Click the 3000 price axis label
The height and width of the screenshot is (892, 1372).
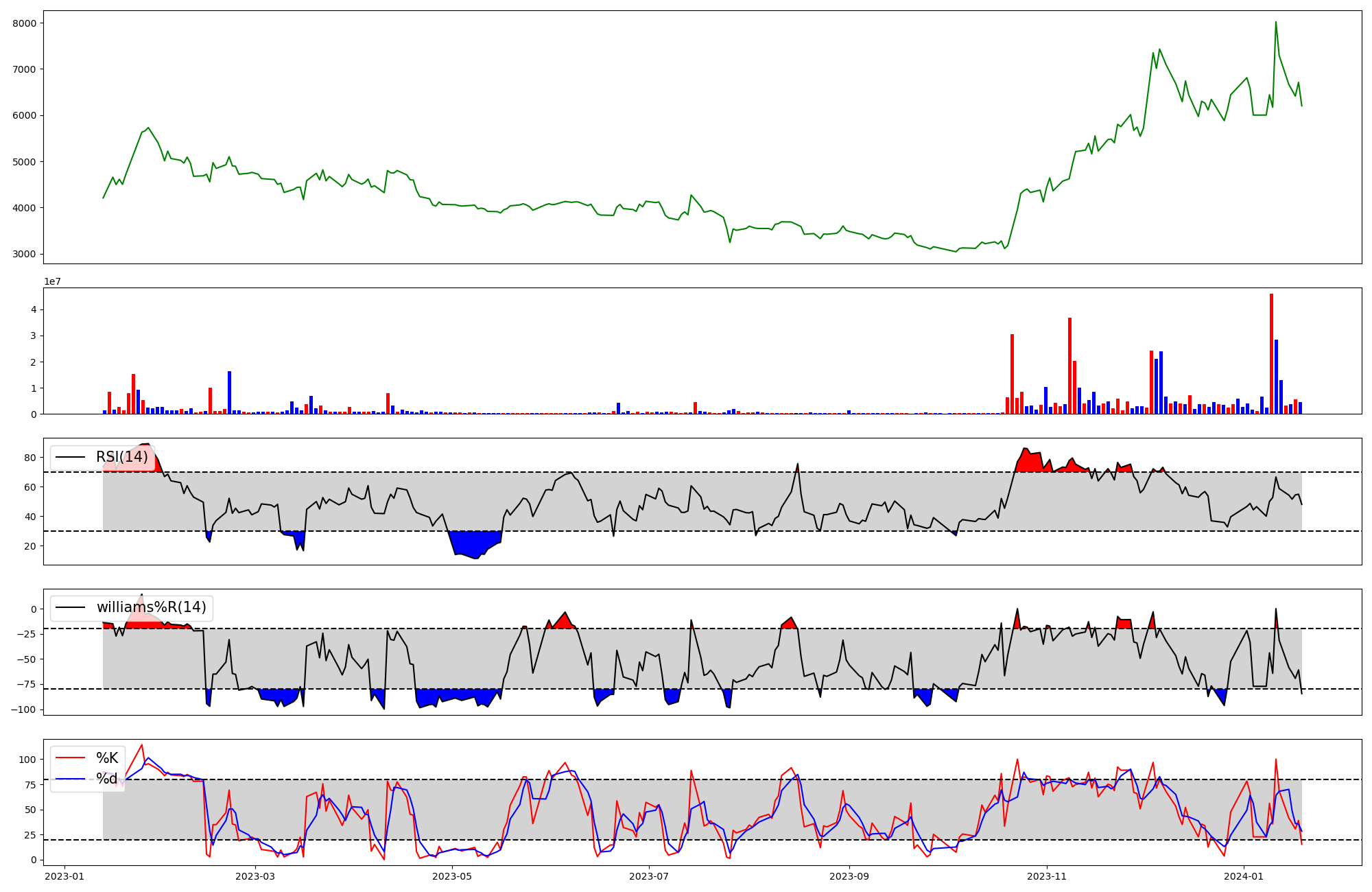pyautogui.click(x=24, y=254)
